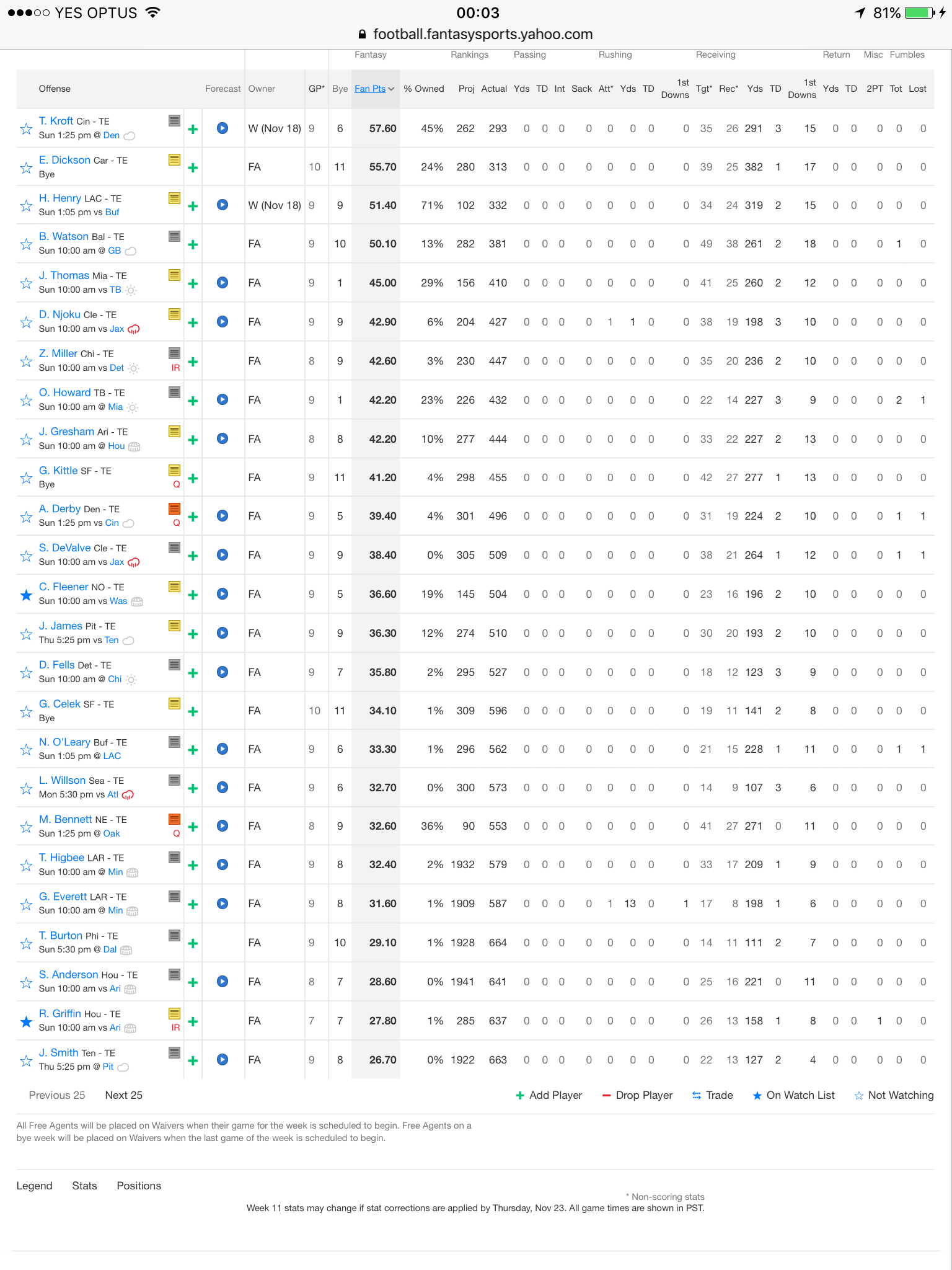The width and height of the screenshot is (952, 1270).
Task: Open the T. Burton player link
Action: (x=61, y=936)
